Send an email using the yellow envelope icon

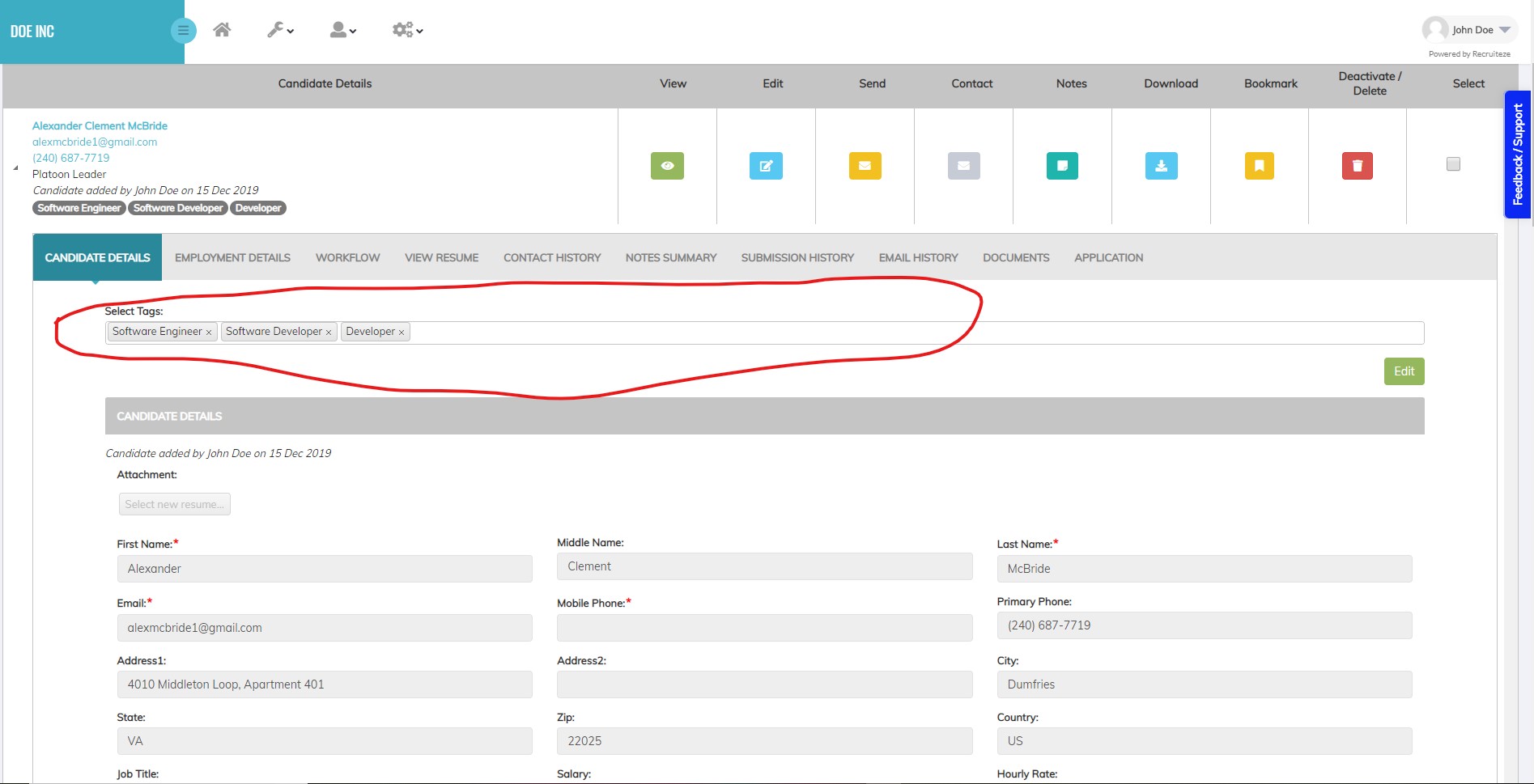click(865, 166)
